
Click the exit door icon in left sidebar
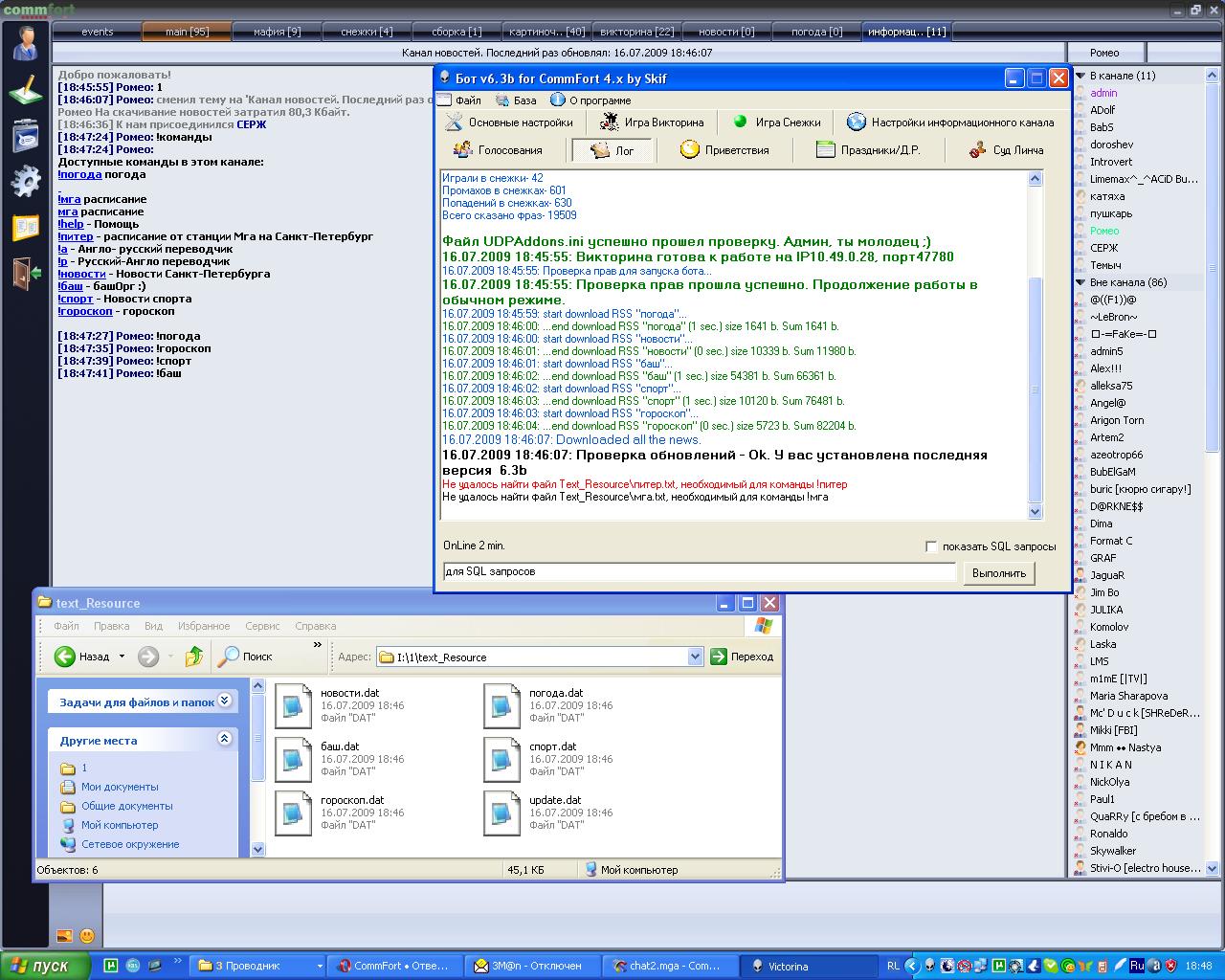25,273
